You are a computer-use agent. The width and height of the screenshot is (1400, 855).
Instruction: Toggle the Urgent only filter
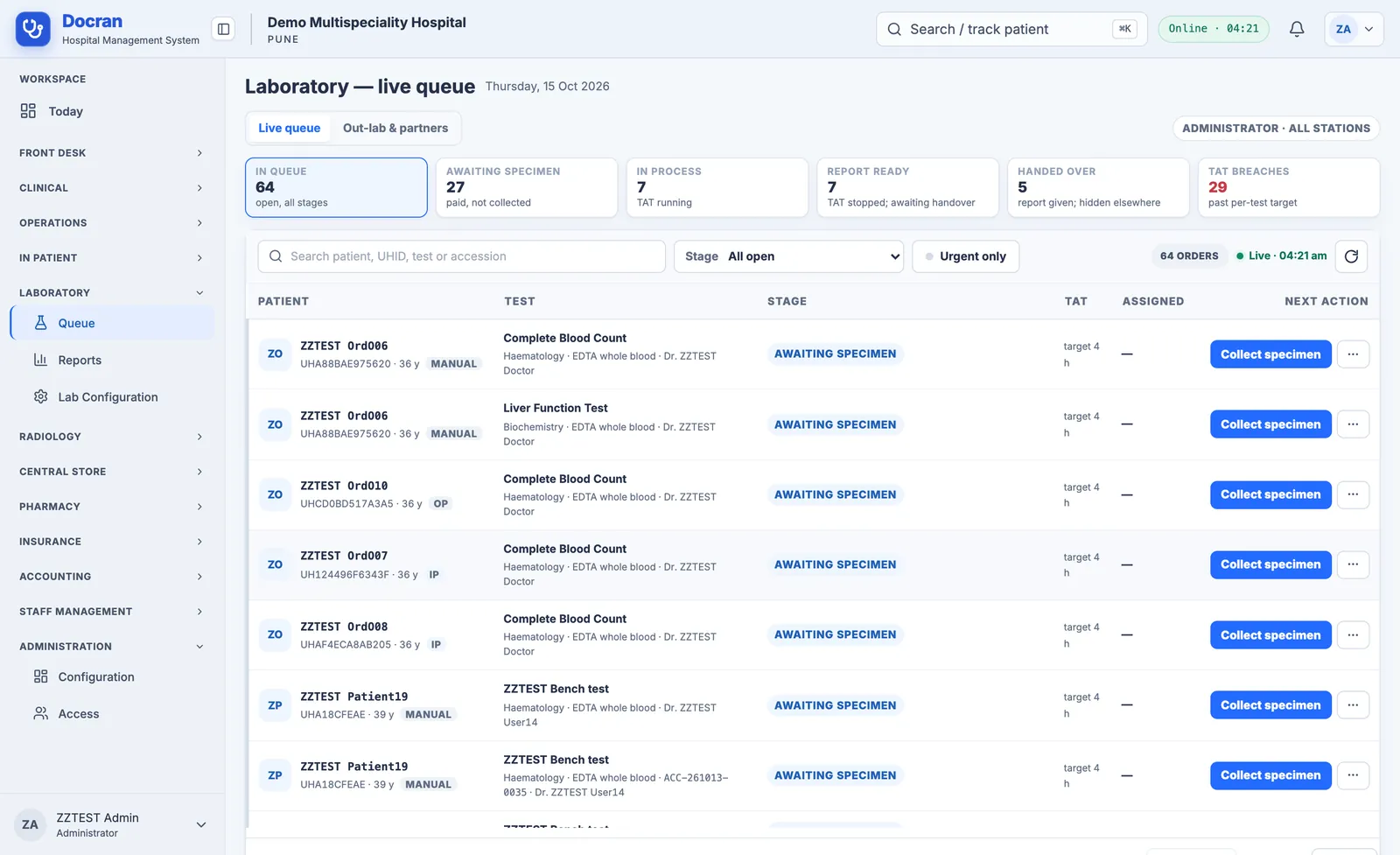(965, 256)
